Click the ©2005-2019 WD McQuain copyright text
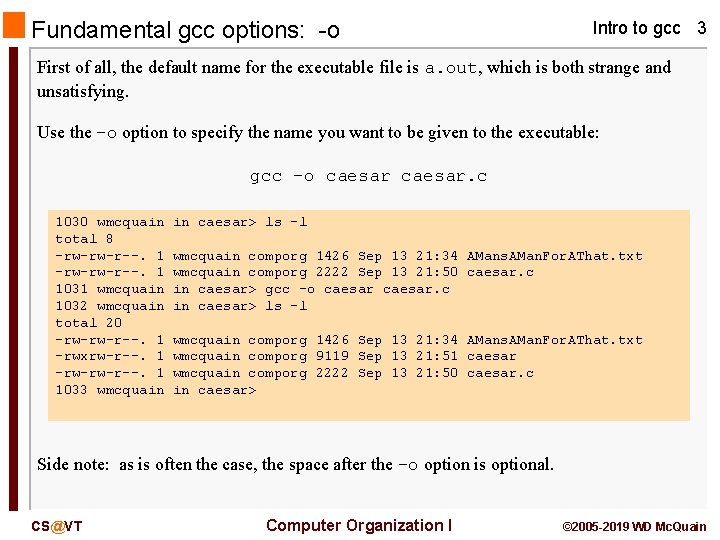Viewport: 720px width, 540px height. point(634,527)
